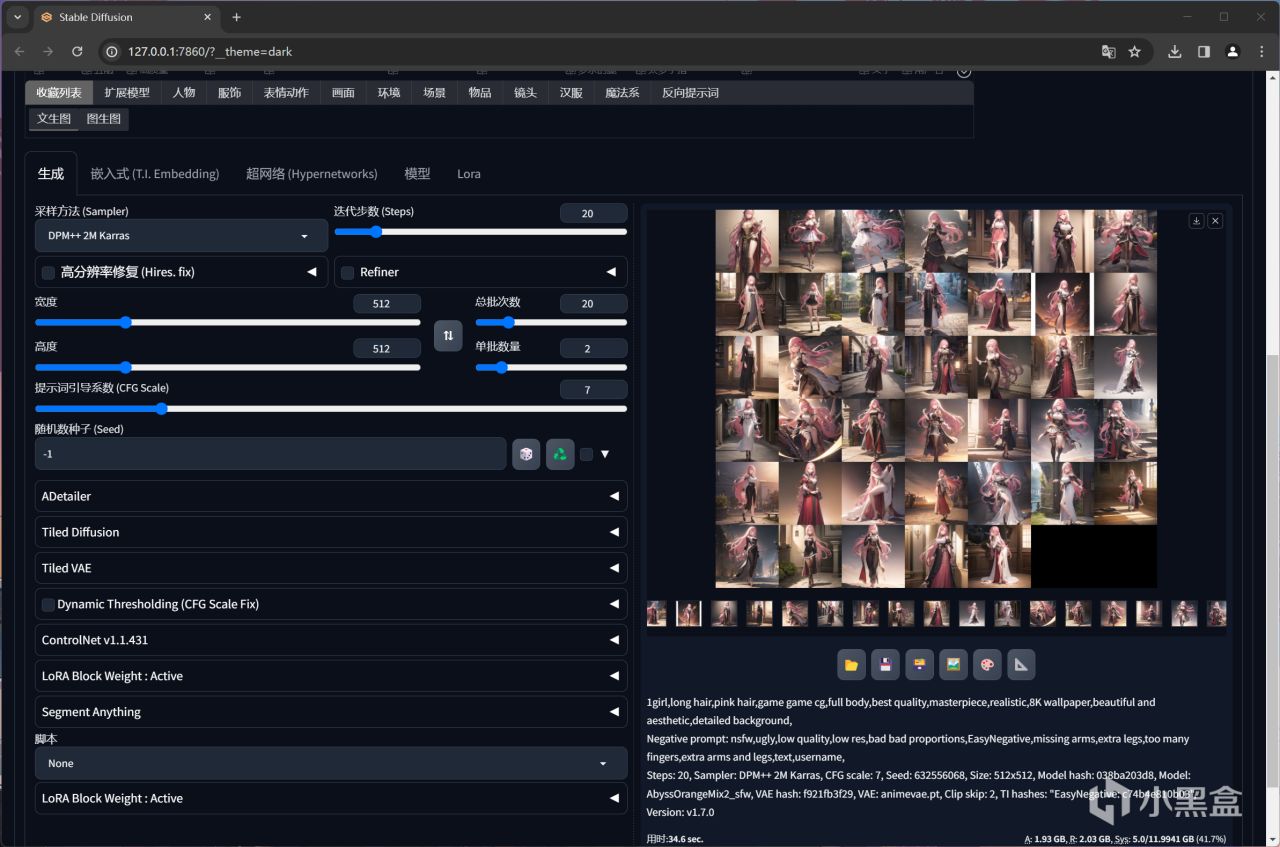This screenshot has width=1280, height=847.
Task: Click the 反向提示词 category button
Action: tap(690, 93)
